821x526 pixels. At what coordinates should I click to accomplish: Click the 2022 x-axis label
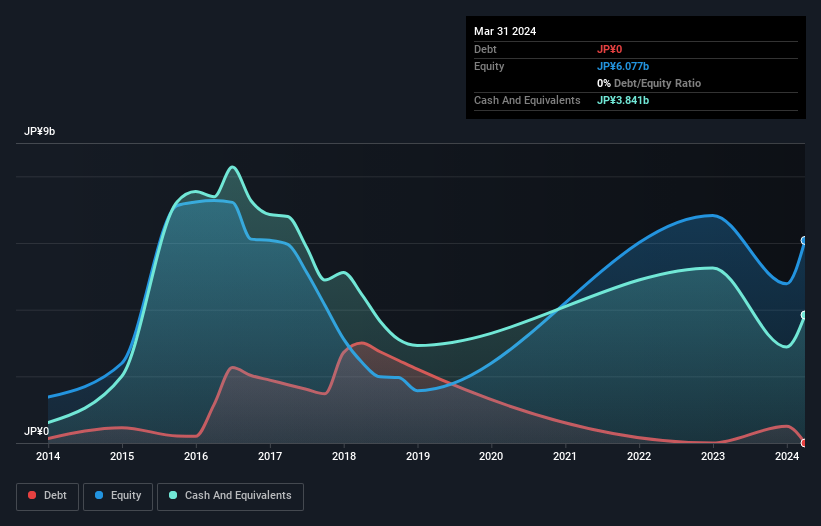click(x=639, y=456)
